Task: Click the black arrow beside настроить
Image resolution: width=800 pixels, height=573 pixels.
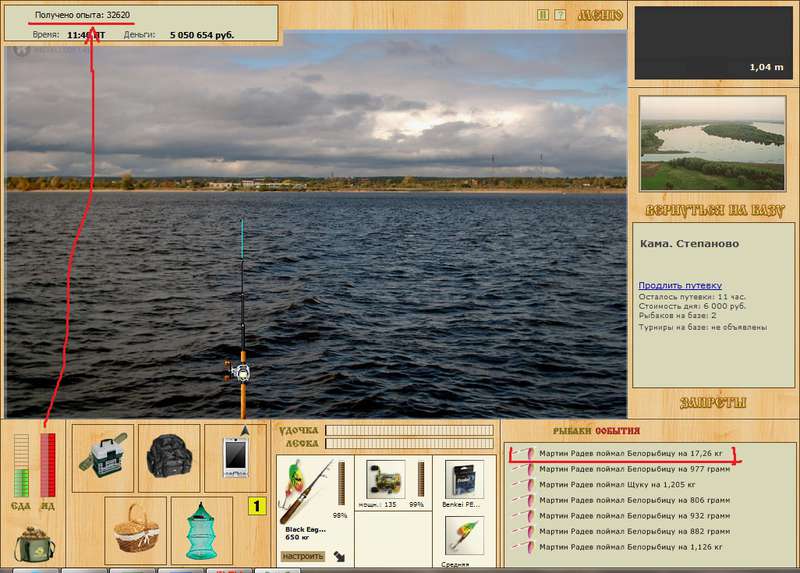Action: tap(339, 557)
